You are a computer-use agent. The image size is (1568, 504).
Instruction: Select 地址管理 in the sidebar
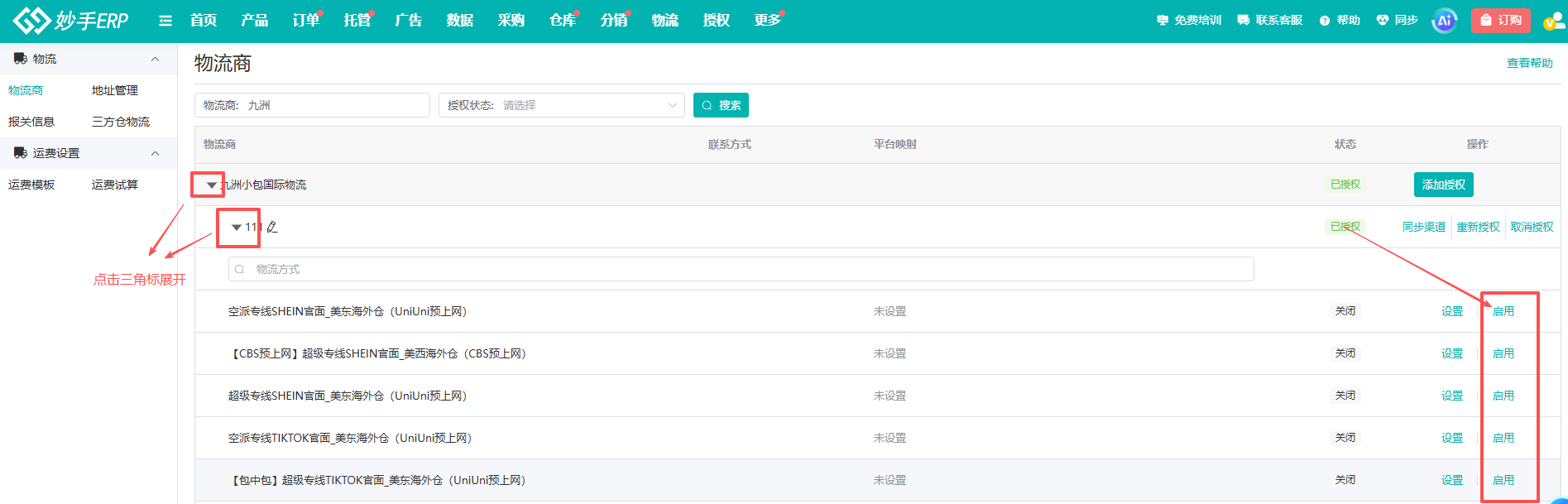(115, 90)
